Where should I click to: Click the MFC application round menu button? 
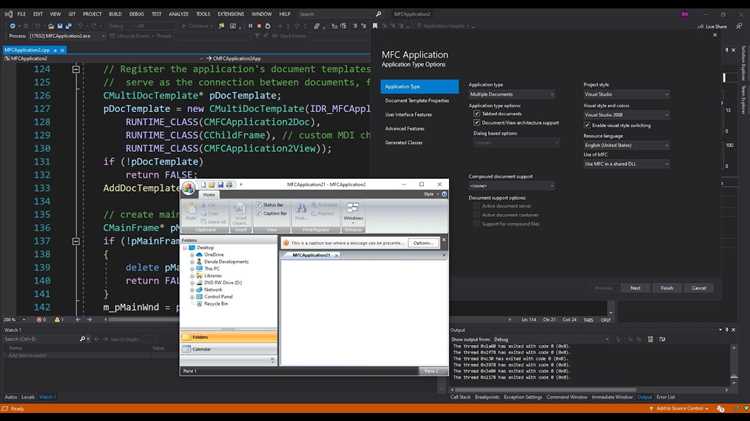(x=188, y=188)
